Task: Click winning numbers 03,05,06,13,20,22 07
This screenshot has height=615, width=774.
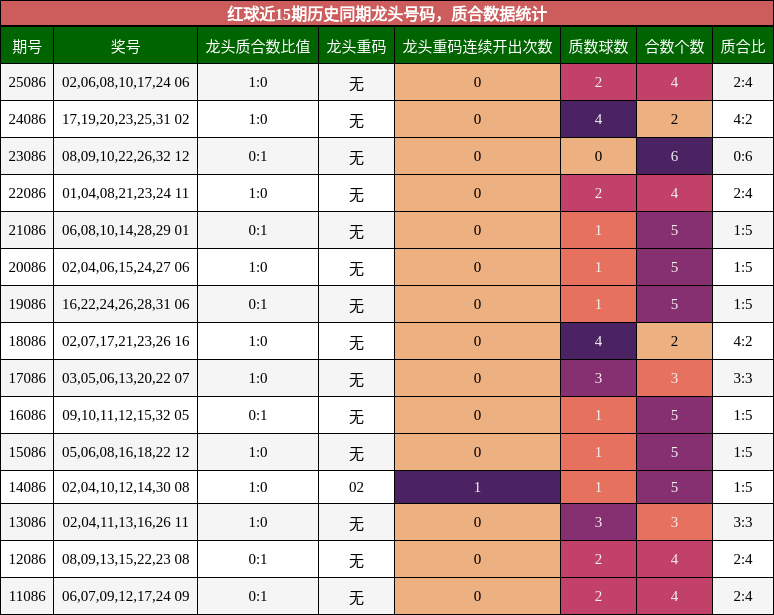Action: click(125, 378)
